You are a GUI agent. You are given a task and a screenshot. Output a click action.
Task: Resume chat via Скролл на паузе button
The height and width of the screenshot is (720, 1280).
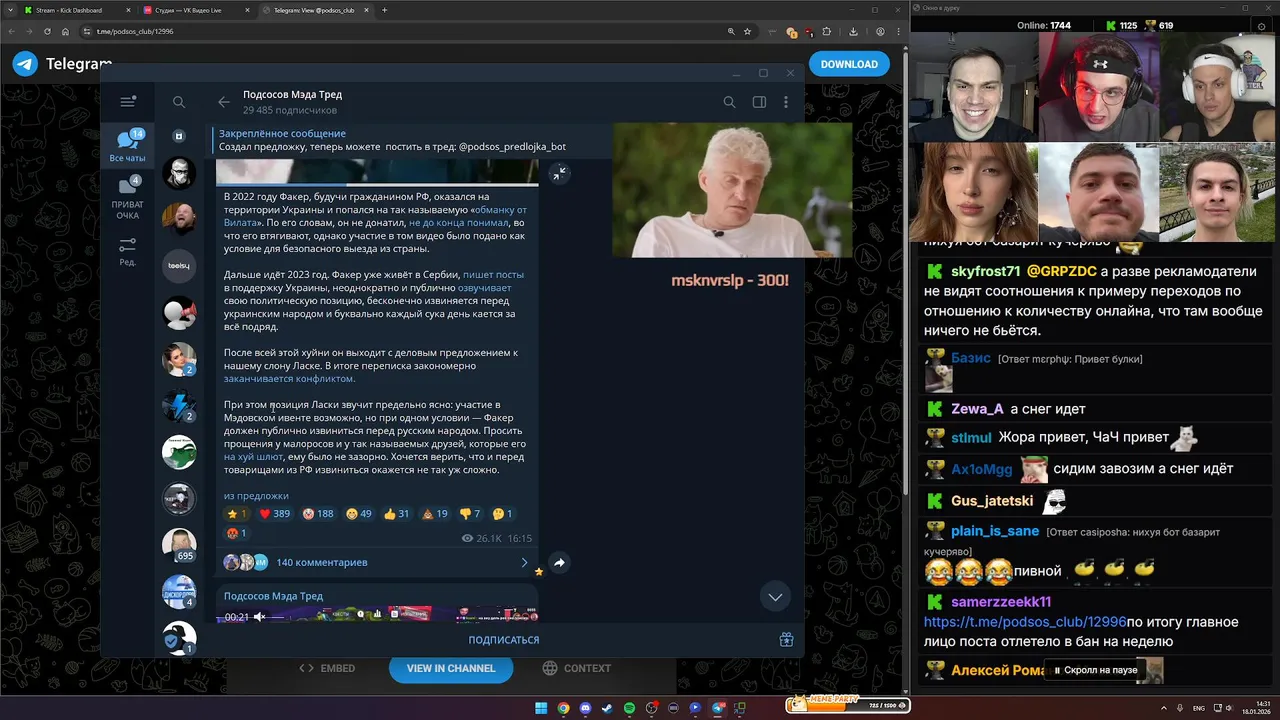tap(1096, 670)
